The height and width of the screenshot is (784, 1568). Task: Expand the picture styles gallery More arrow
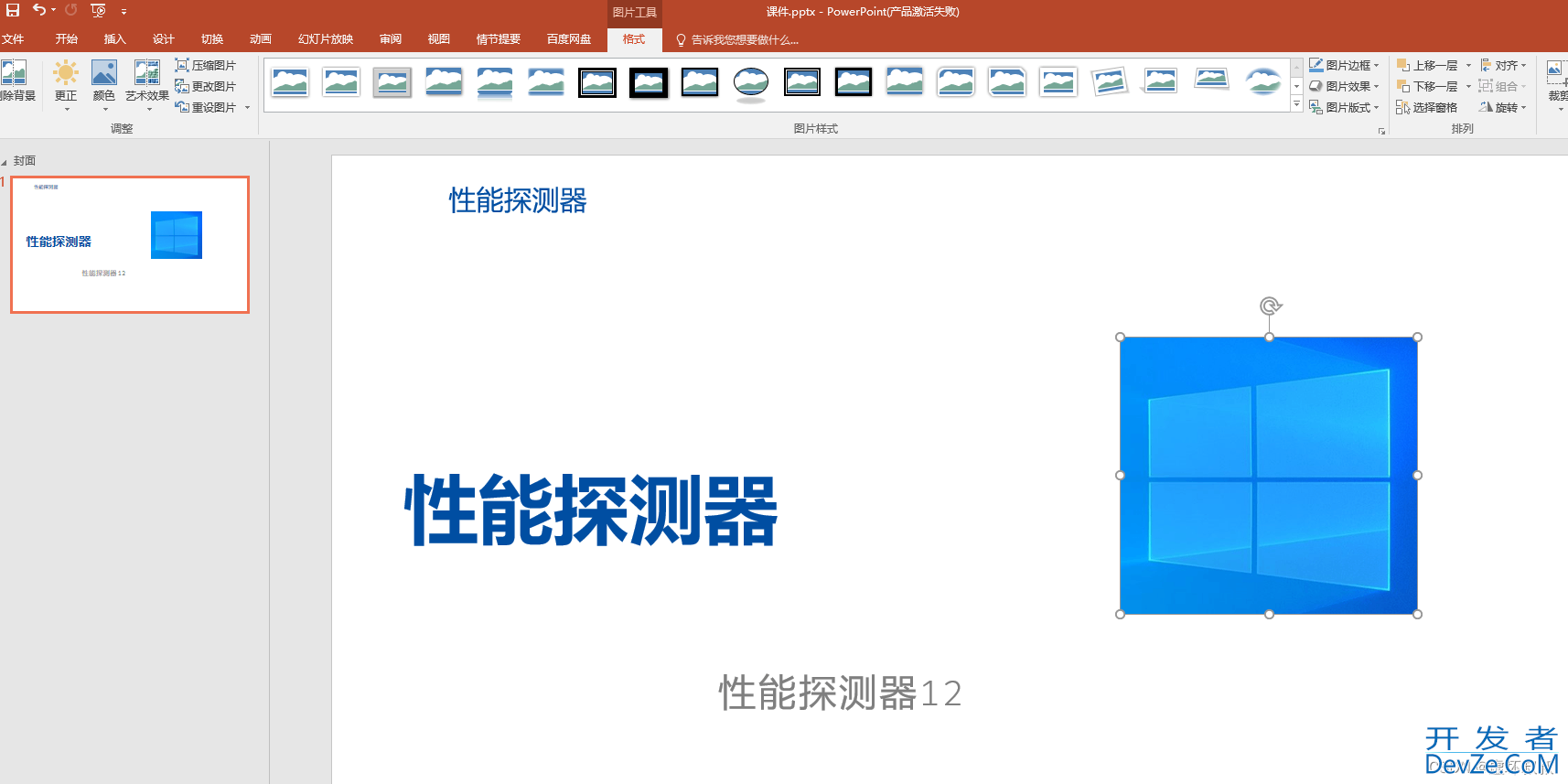click(1296, 105)
